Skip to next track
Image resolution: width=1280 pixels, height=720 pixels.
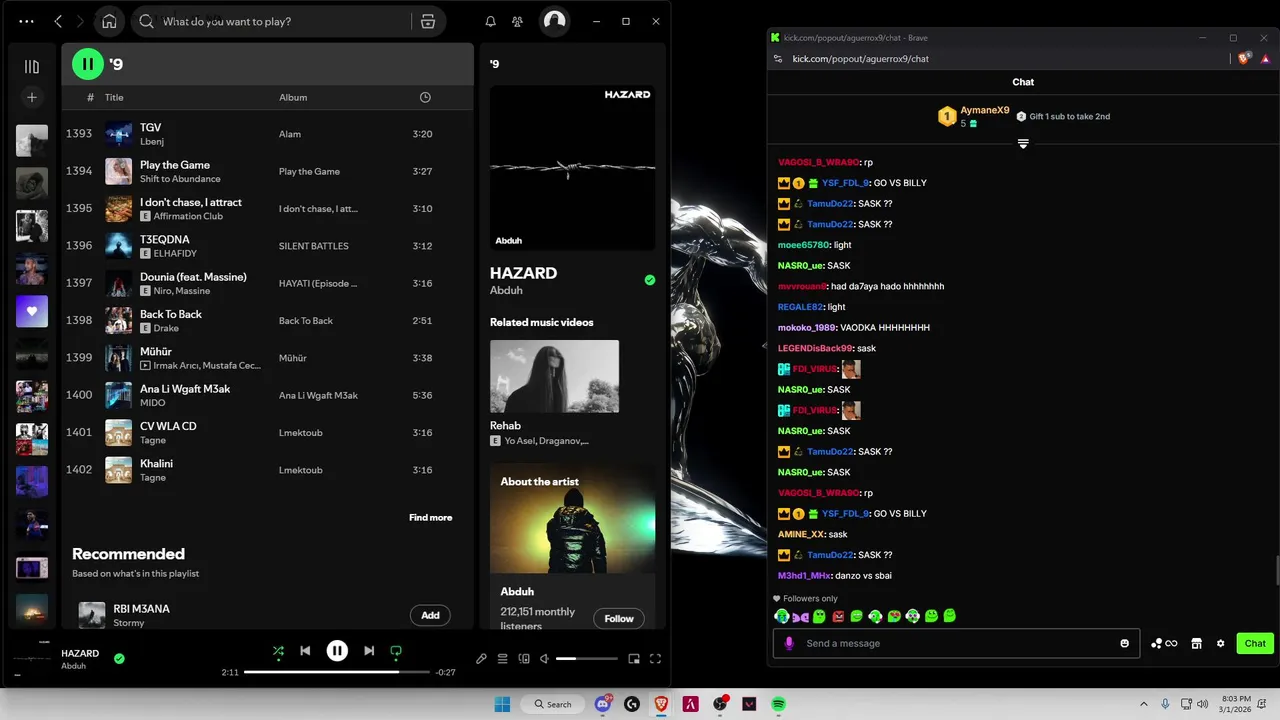(x=369, y=651)
